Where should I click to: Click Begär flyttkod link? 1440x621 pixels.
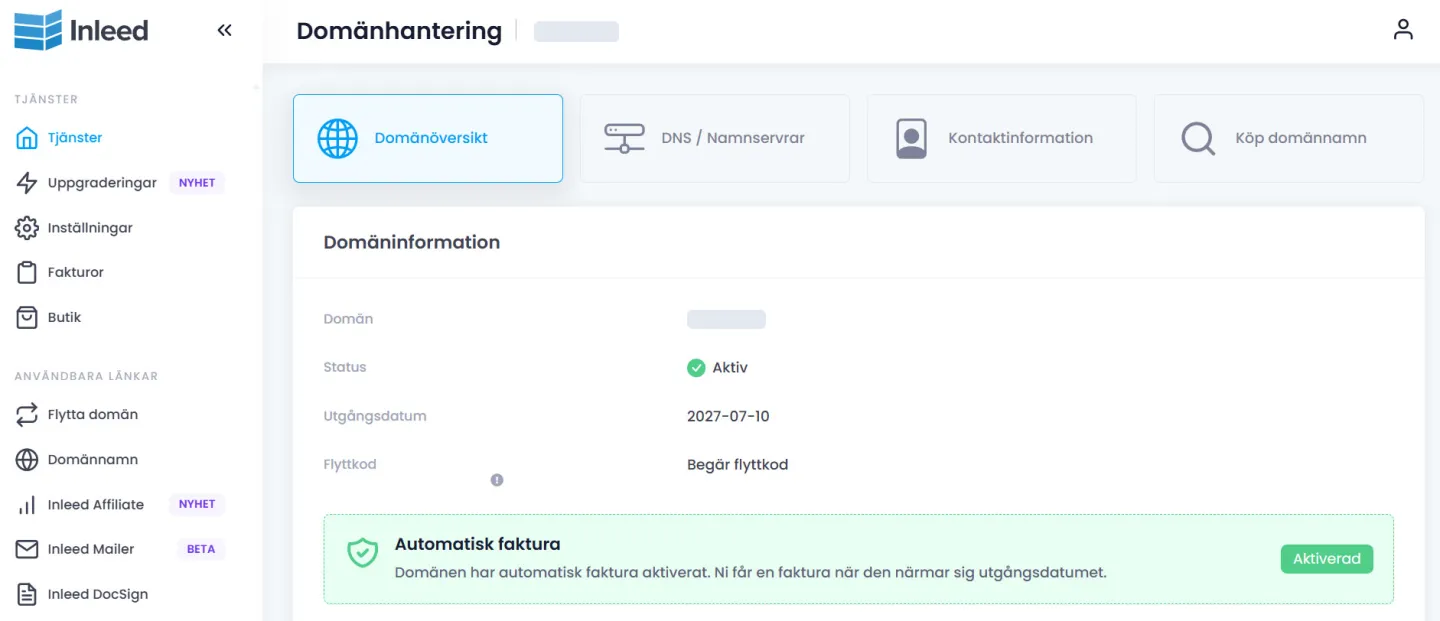pos(738,465)
